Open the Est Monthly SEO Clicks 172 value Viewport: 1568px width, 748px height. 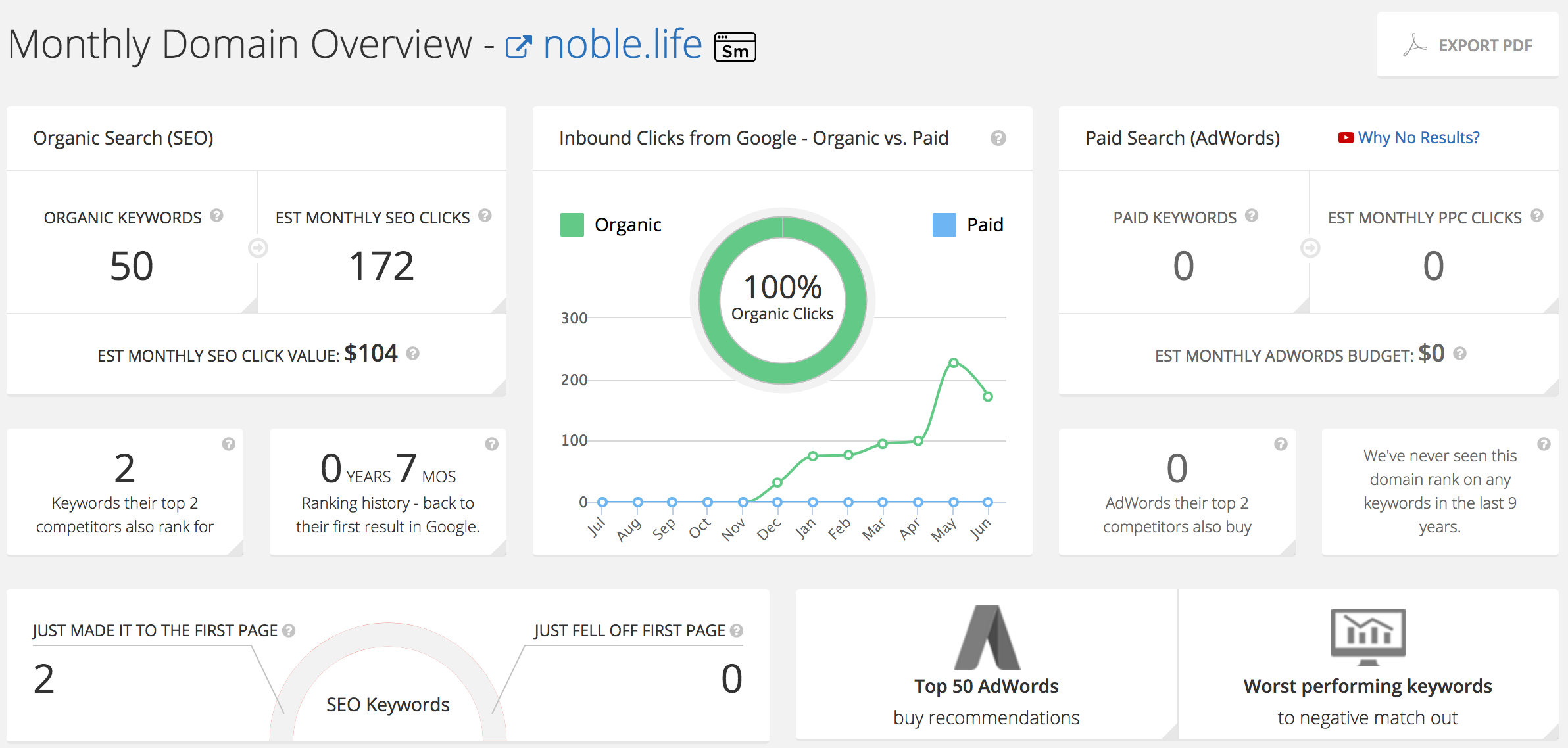coord(381,266)
